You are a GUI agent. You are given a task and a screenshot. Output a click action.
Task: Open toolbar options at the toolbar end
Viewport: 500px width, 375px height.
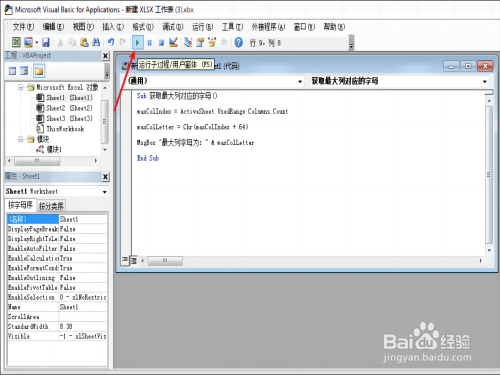click(351, 43)
